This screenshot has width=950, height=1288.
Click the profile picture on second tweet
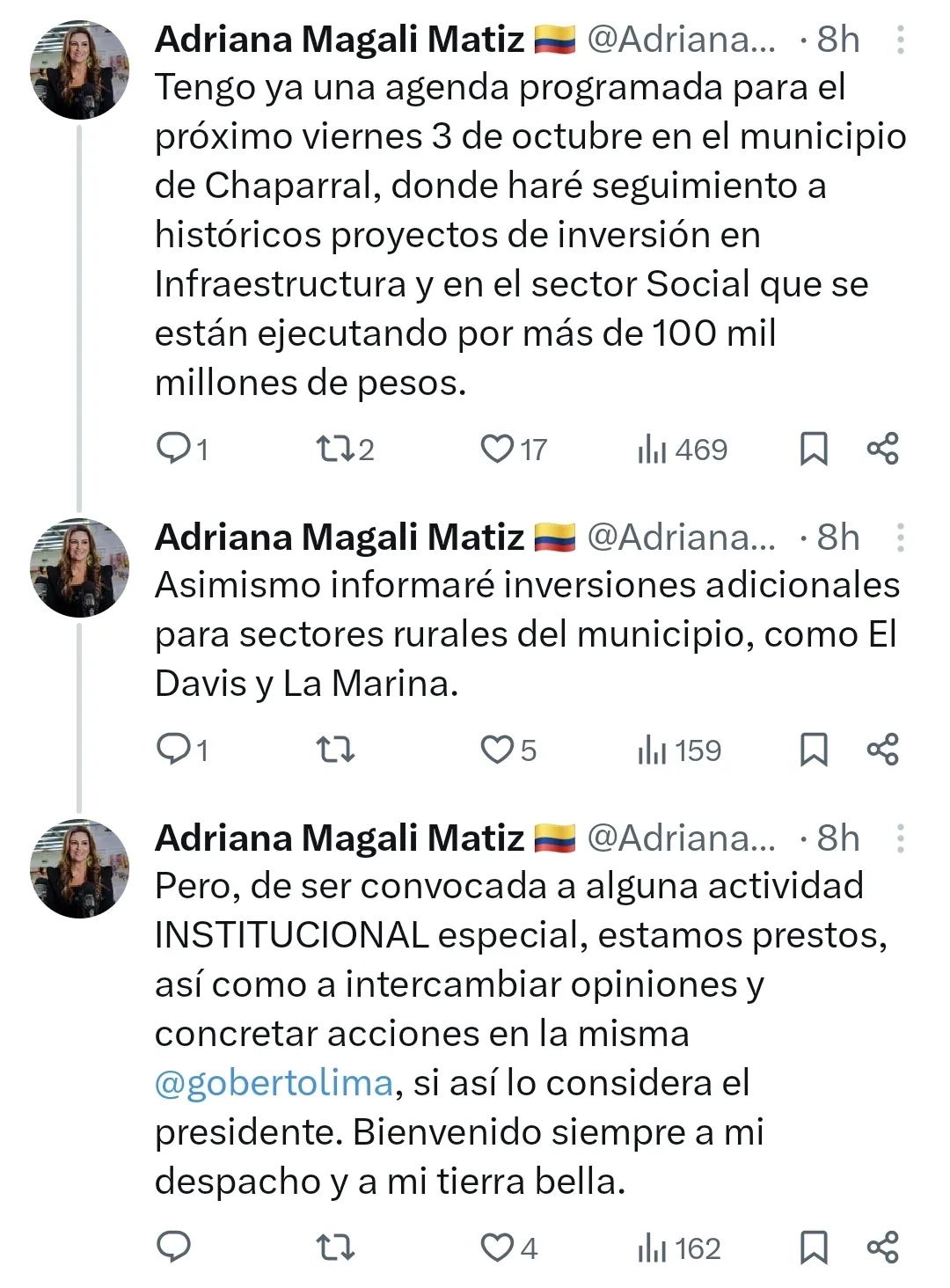pos(79,567)
